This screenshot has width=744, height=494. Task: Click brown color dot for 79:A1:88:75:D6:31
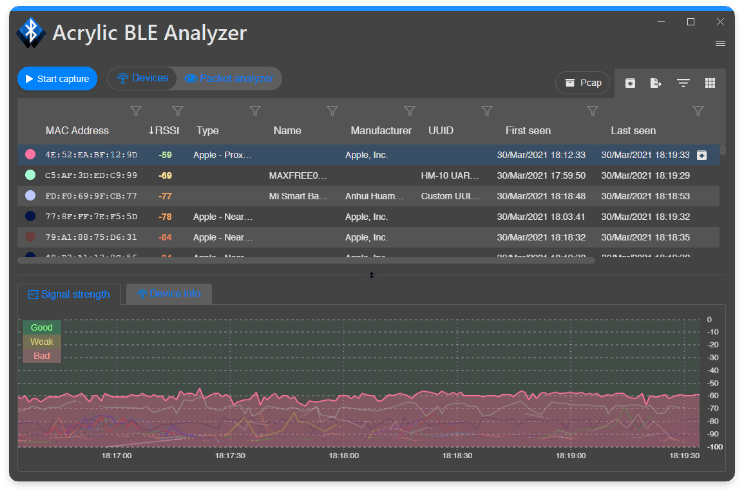point(30,236)
